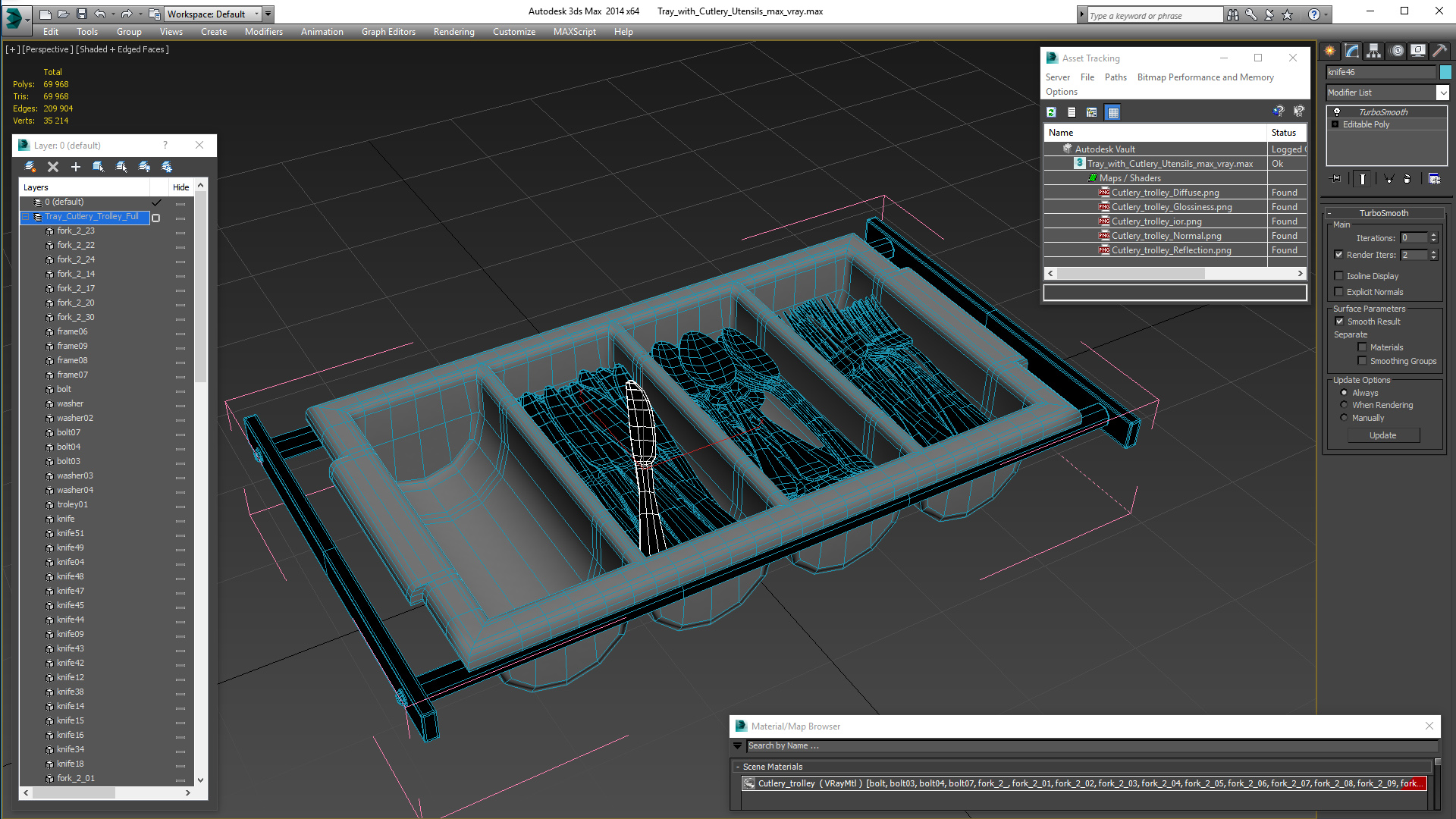Click the Open File folder icon

pyautogui.click(x=64, y=14)
